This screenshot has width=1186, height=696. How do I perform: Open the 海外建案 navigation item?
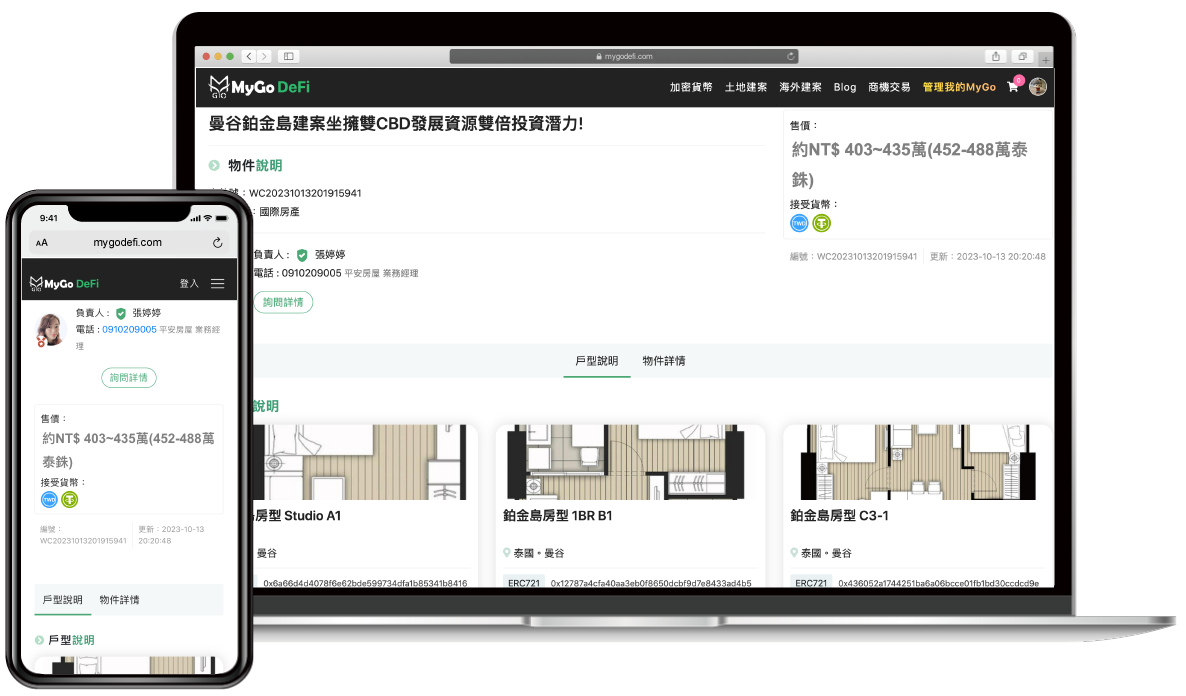coord(800,87)
